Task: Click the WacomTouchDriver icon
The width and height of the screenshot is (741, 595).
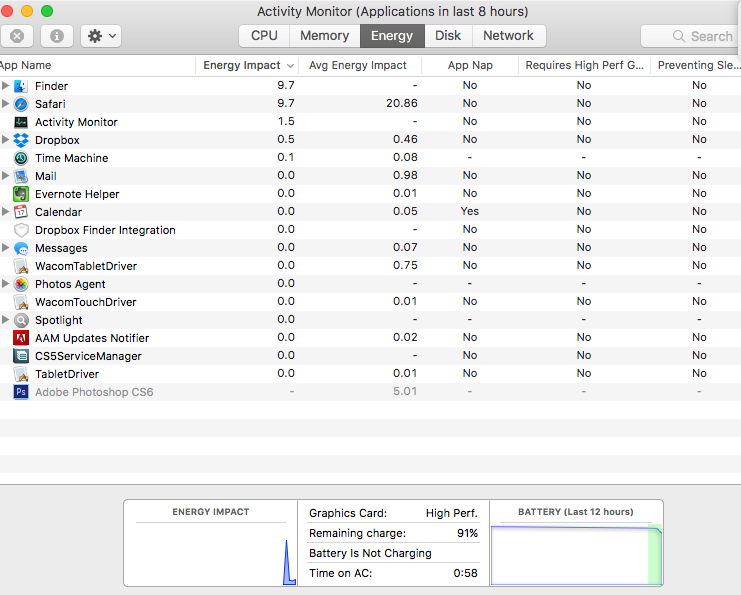Action: [21, 302]
